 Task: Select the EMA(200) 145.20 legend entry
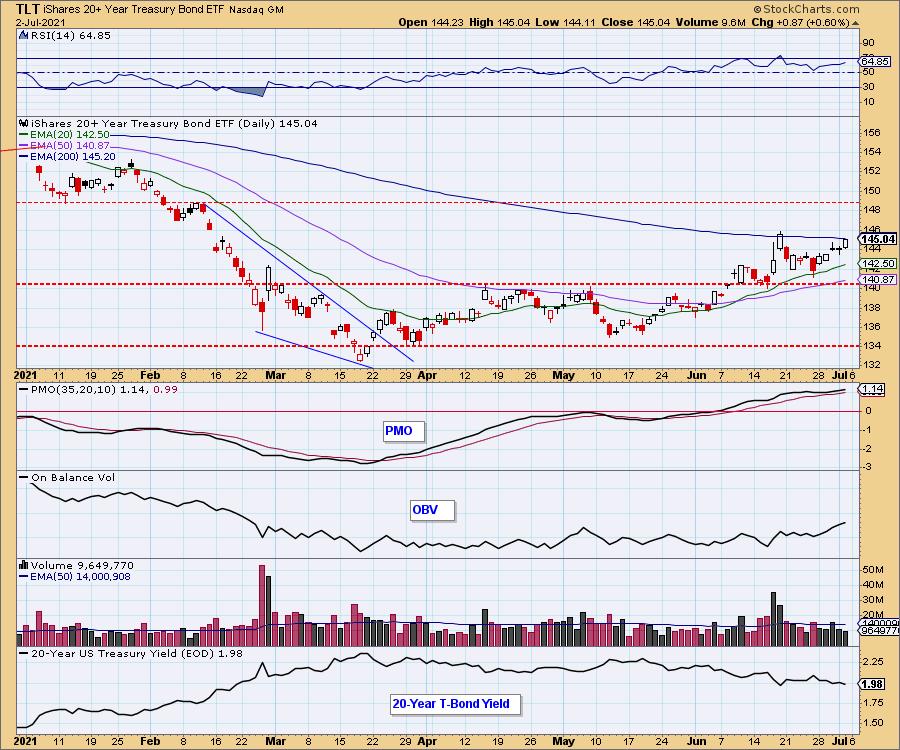point(67,157)
